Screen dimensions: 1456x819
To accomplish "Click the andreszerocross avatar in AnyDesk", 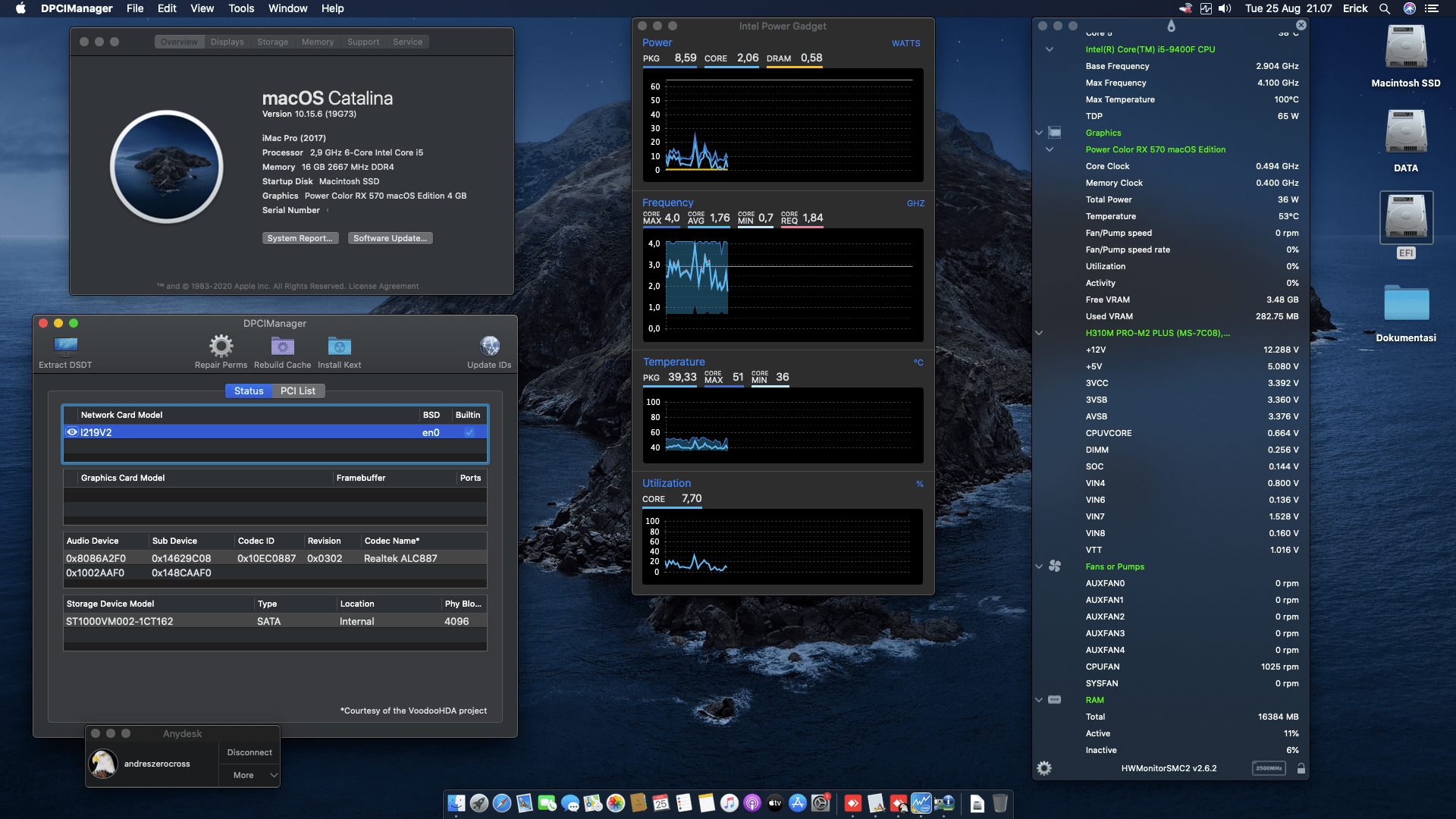I will (103, 764).
